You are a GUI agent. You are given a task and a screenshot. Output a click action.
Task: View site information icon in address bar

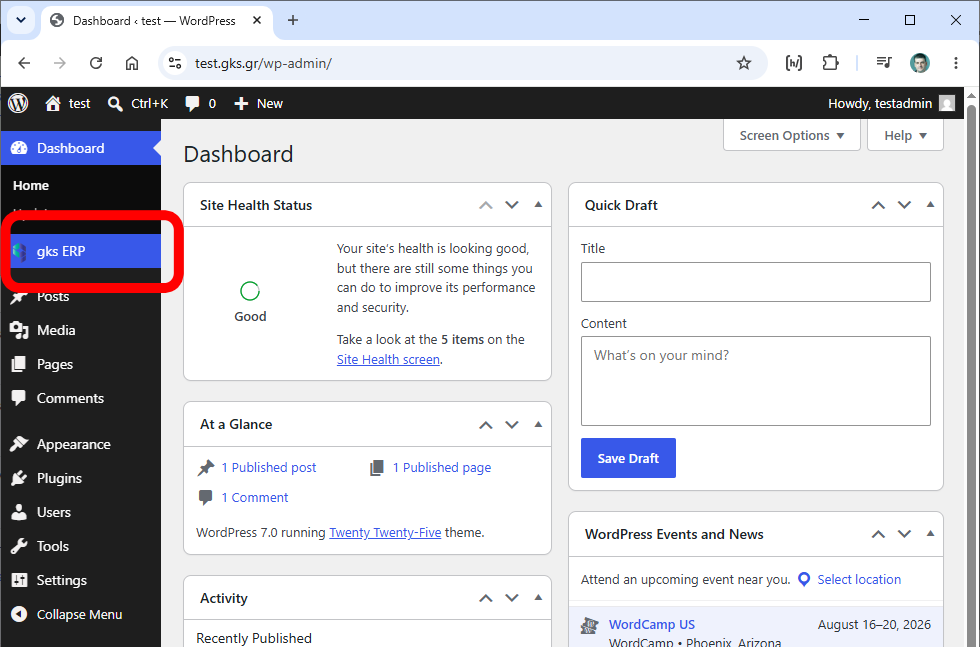pyautogui.click(x=175, y=63)
